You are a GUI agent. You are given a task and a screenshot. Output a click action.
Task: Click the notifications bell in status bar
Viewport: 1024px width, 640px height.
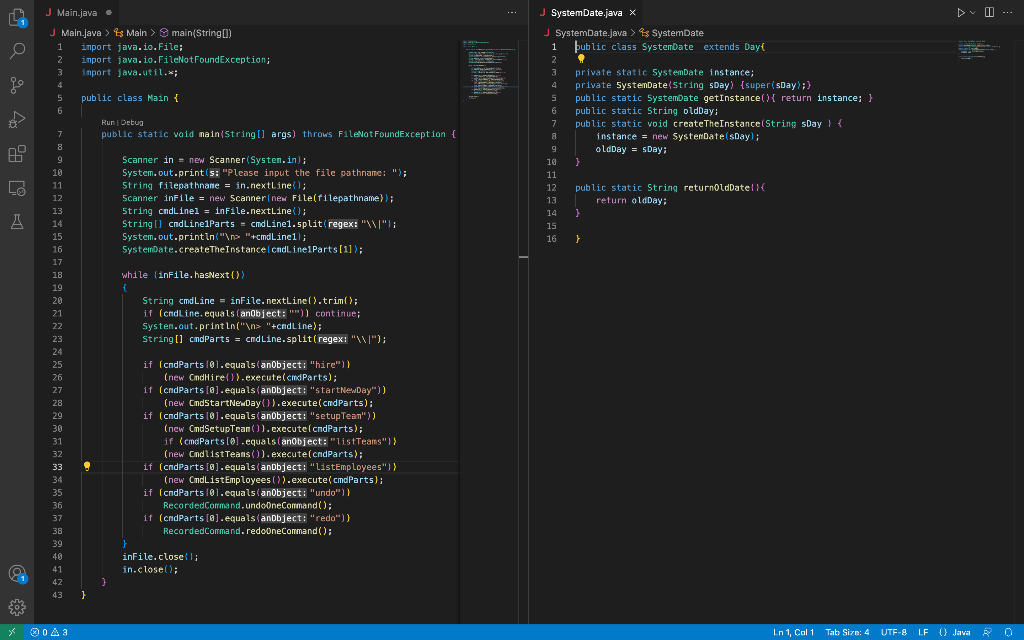tap(1008, 632)
